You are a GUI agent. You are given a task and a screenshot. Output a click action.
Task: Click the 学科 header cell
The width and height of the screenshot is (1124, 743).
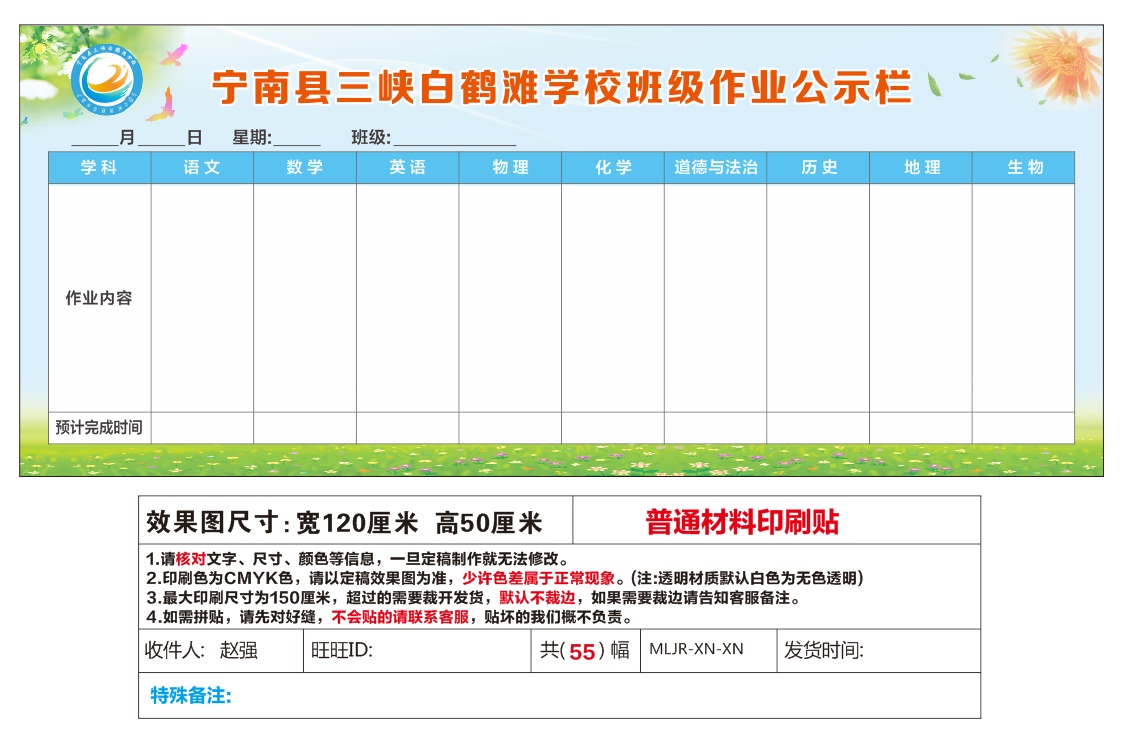tap(100, 167)
